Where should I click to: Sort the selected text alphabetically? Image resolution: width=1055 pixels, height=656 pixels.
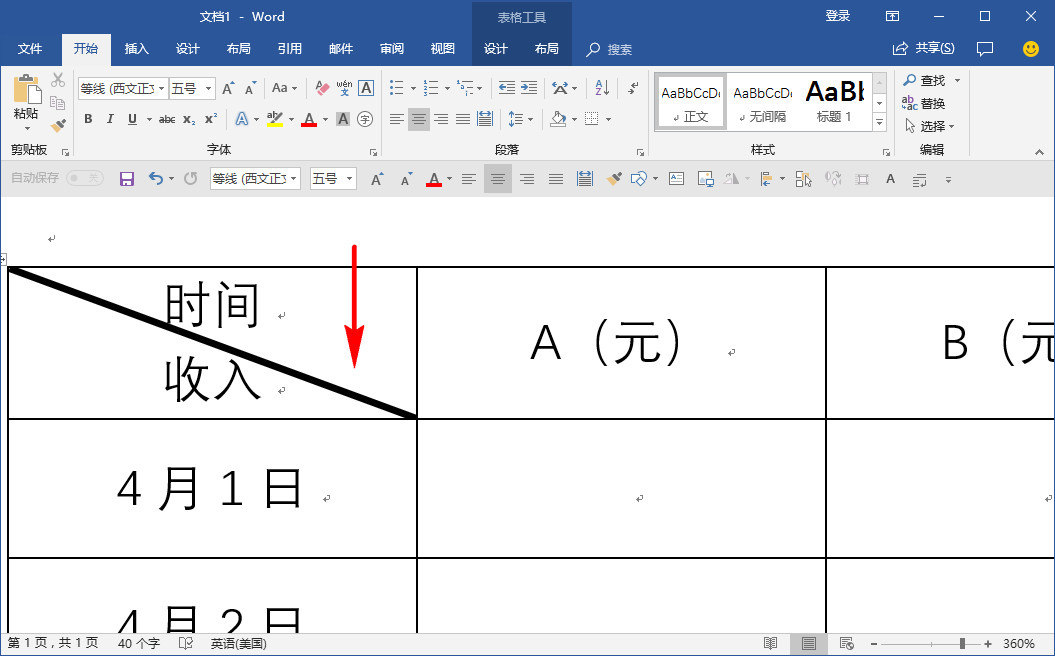pos(601,87)
